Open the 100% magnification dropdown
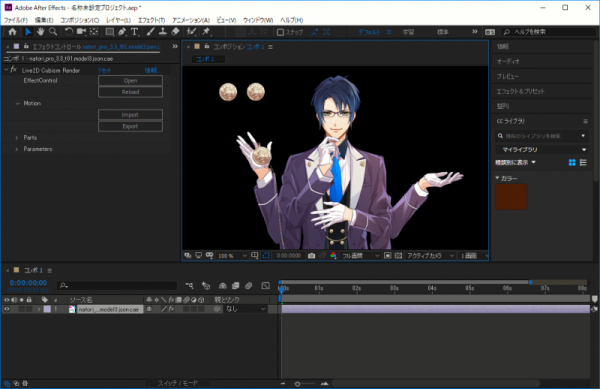The height and width of the screenshot is (389, 600). click(232, 256)
